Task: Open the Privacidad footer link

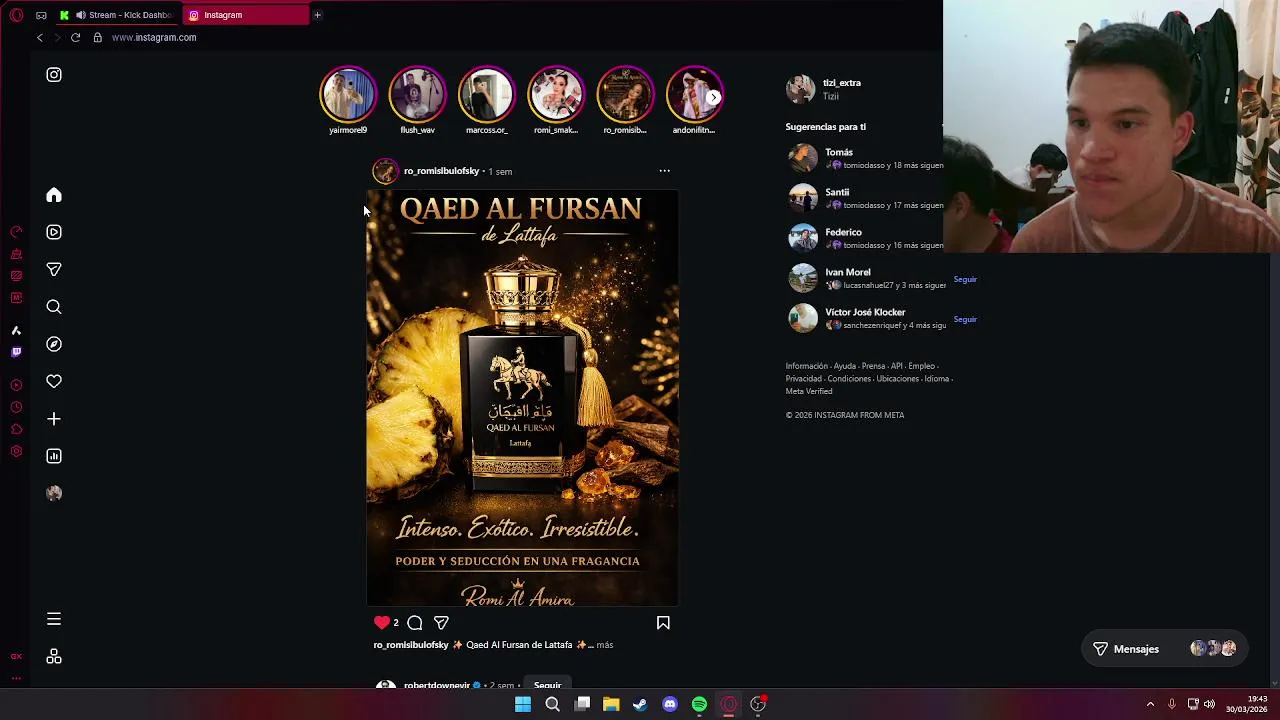Action: tap(804, 379)
